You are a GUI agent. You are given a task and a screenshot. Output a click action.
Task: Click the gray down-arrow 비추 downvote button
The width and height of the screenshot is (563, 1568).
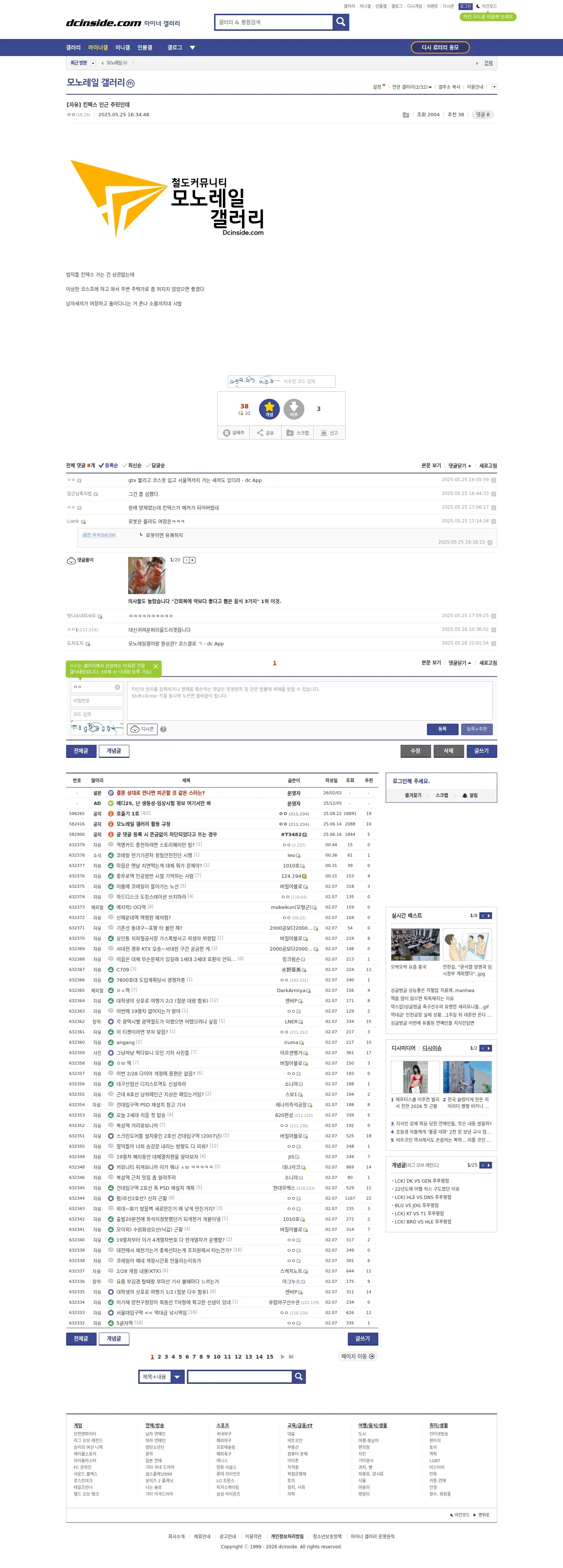[294, 409]
